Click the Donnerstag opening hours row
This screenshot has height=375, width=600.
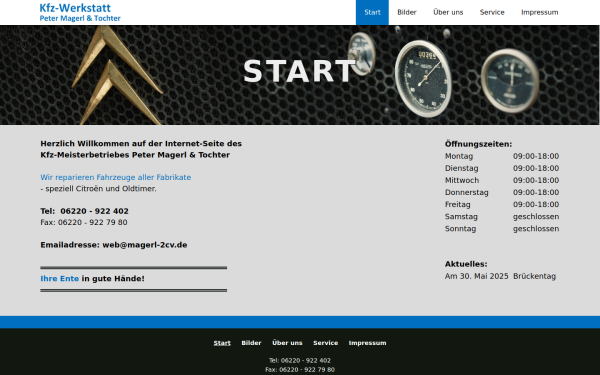(502, 192)
